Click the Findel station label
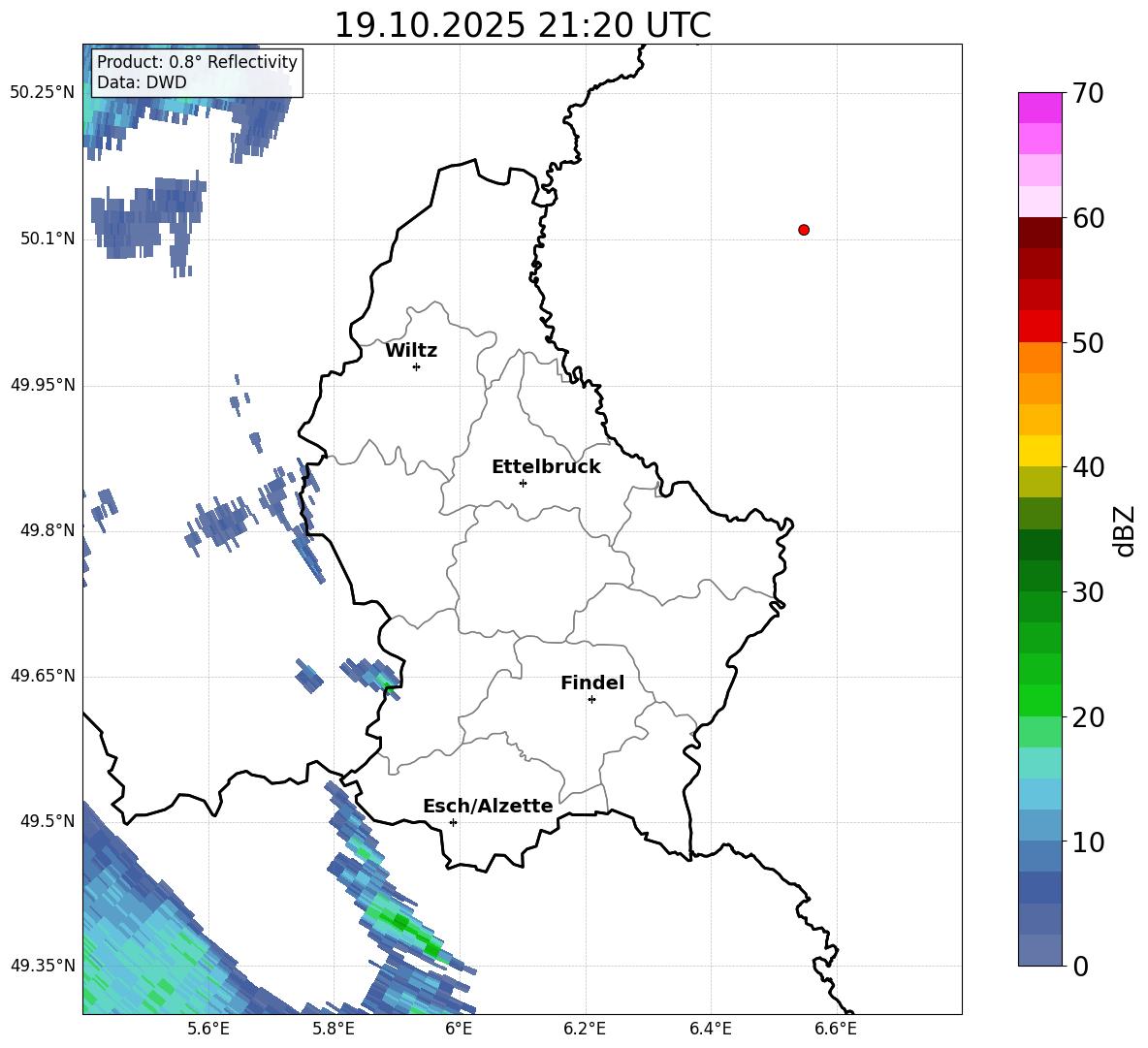This screenshot has height=1048, width=1148. [x=592, y=683]
